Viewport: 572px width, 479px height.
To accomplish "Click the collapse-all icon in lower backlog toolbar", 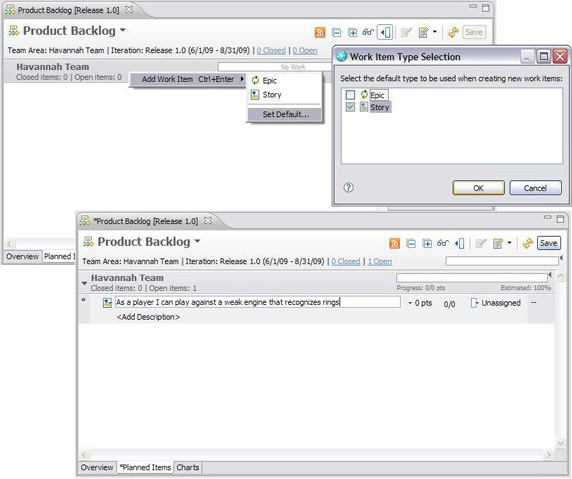I will click(411, 243).
